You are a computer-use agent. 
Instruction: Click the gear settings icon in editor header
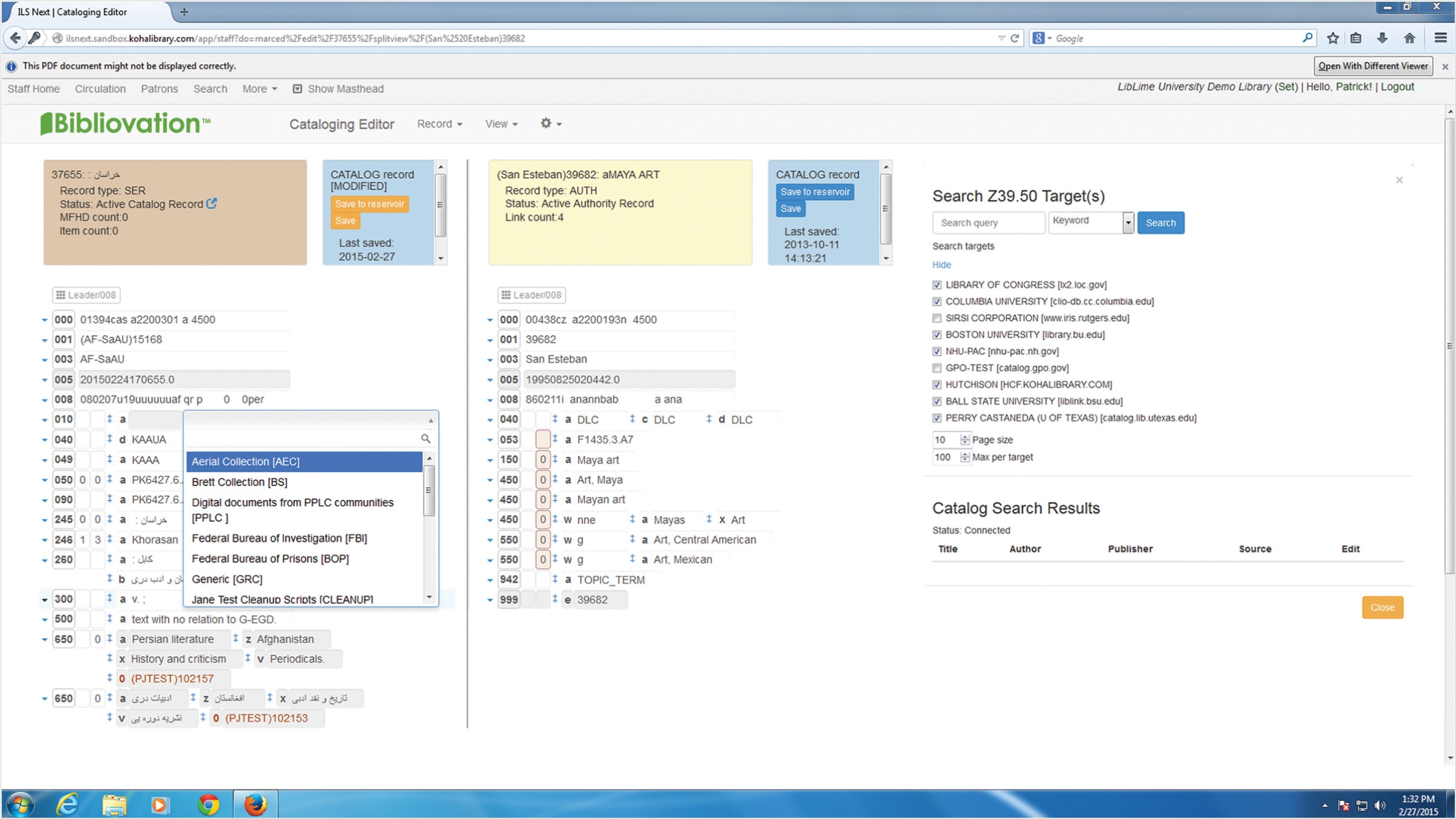pos(546,123)
